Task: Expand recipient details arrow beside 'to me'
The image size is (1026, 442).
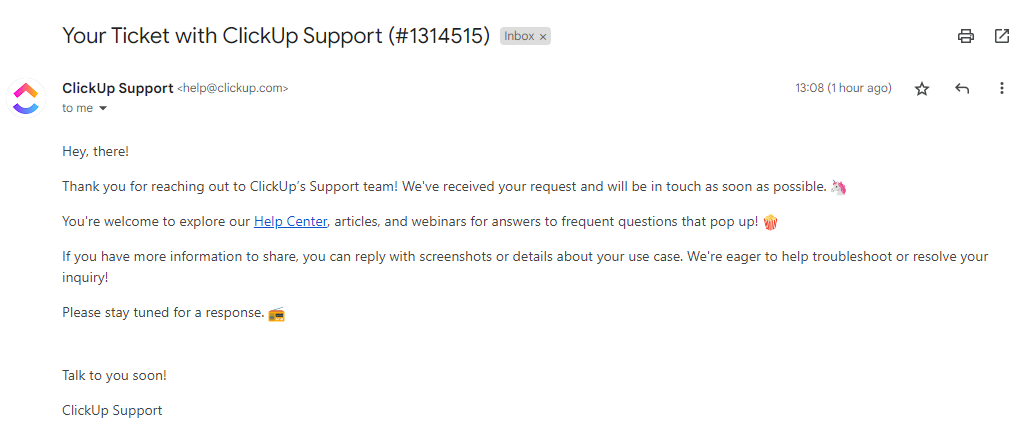Action: coord(102,109)
